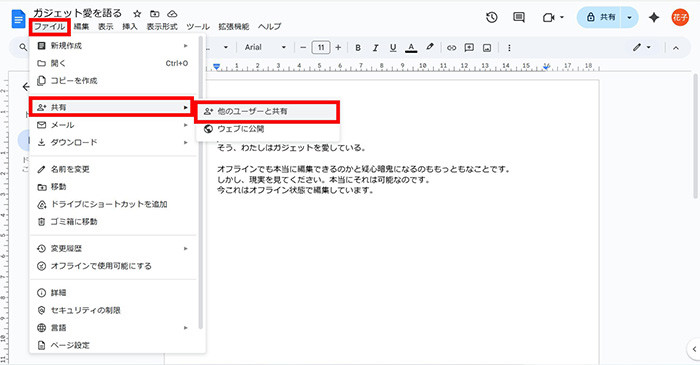Decrease font size with the minus button
The image size is (700, 365).
coord(303,47)
